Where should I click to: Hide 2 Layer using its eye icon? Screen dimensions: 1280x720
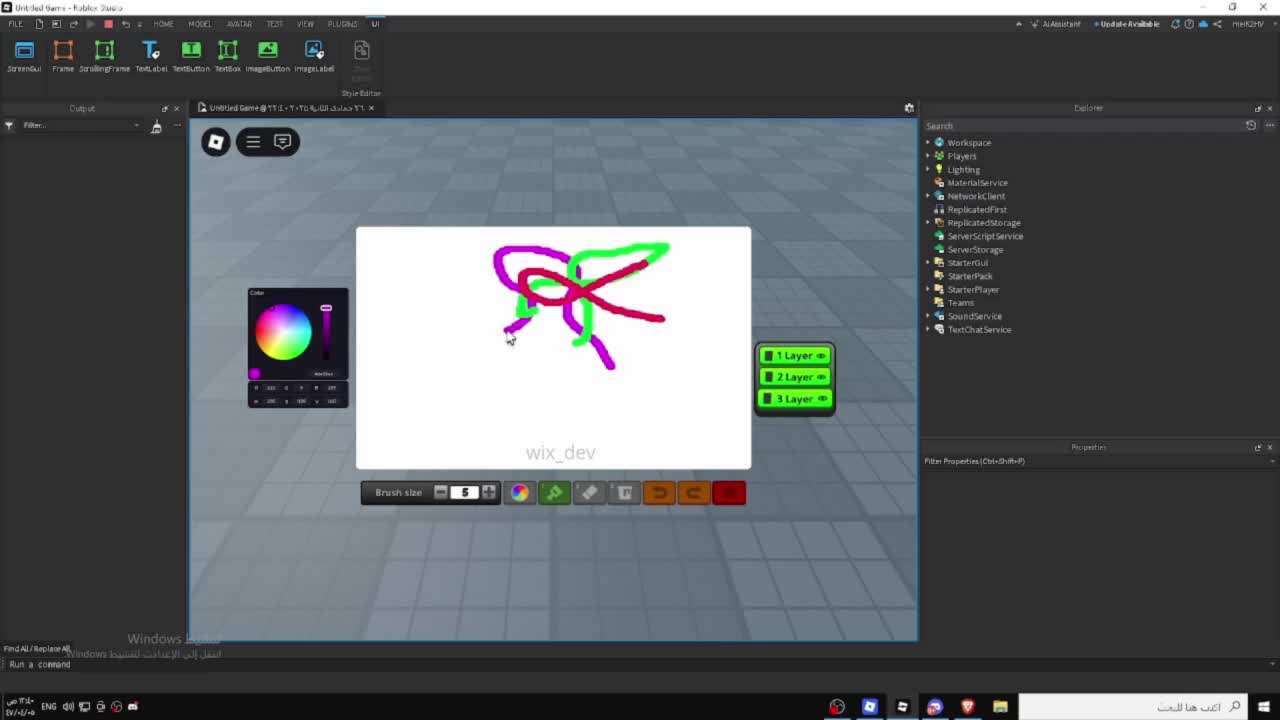[821, 377]
